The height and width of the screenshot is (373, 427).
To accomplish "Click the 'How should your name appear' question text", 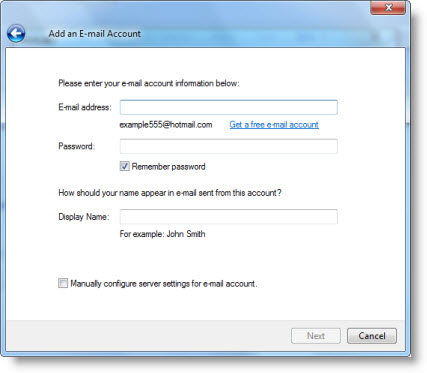I will pyautogui.click(x=170, y=193).
